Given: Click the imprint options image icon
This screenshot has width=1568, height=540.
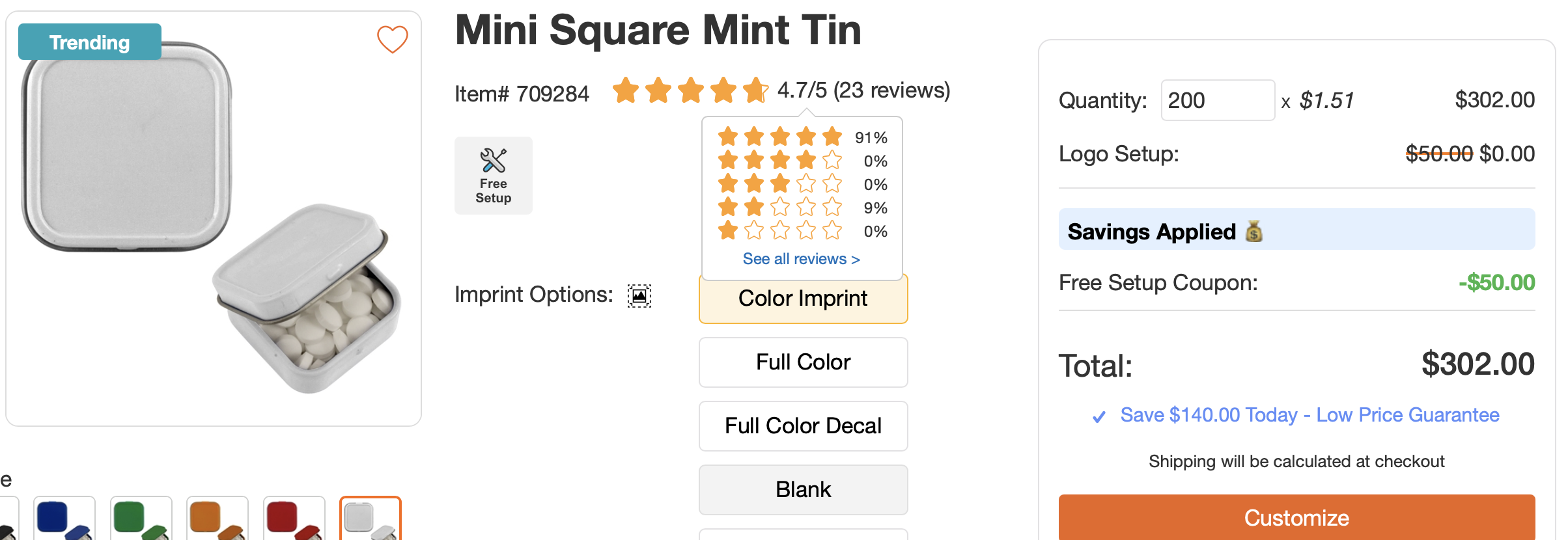Looking at the screenshot, I should pos(639,295).
